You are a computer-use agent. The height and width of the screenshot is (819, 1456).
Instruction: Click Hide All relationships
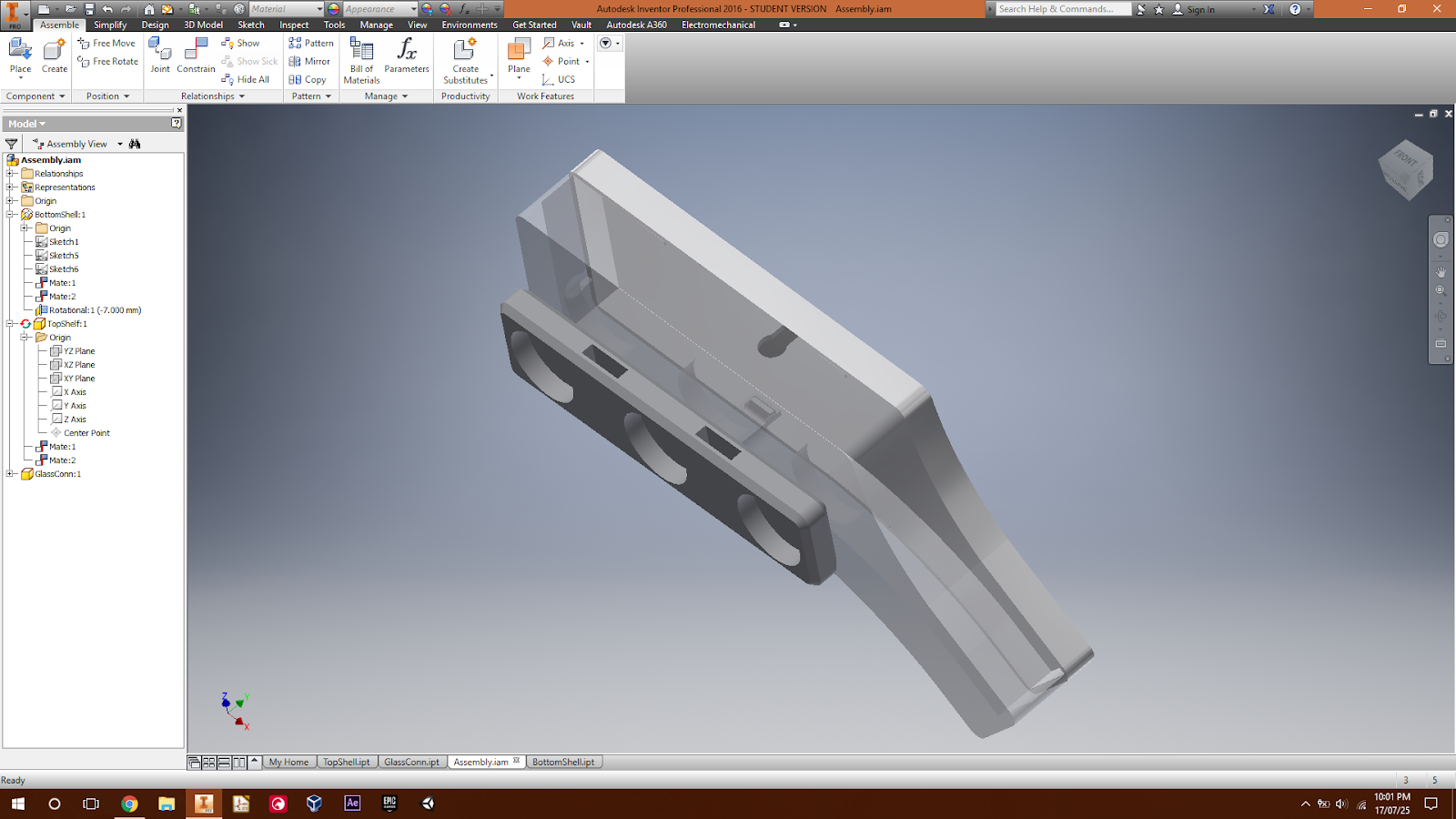[x=246, y=79]
